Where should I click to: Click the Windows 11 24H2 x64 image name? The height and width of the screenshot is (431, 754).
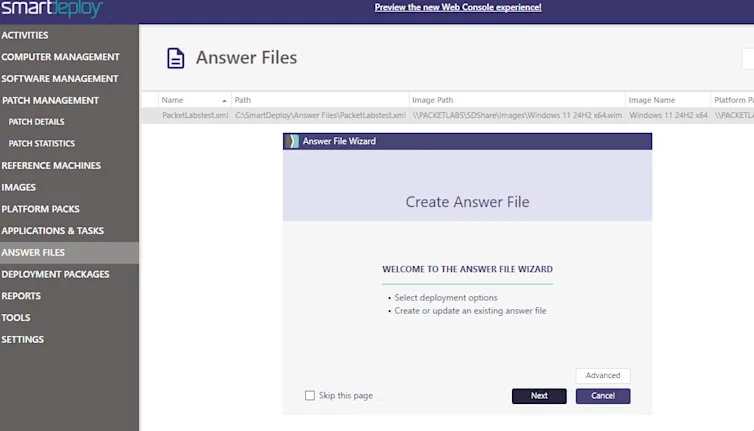668,115
